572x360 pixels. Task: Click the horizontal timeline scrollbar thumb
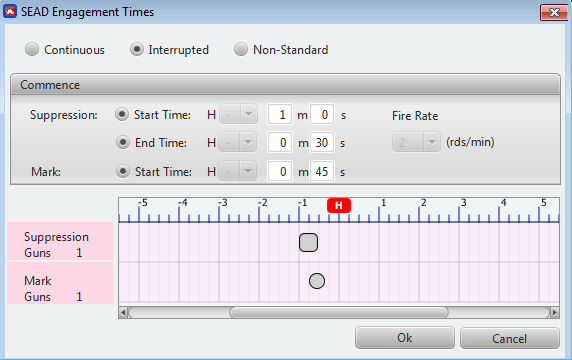coord(339,313)
